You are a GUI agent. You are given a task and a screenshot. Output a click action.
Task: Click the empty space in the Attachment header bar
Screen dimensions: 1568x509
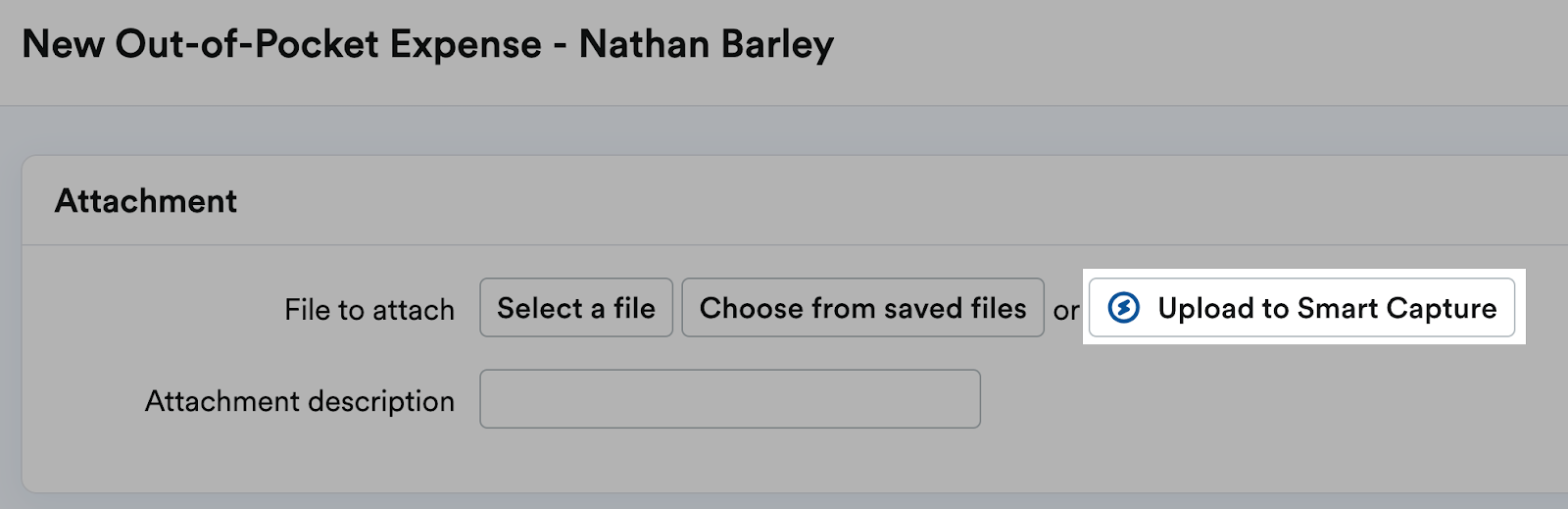tap(882, 201)
